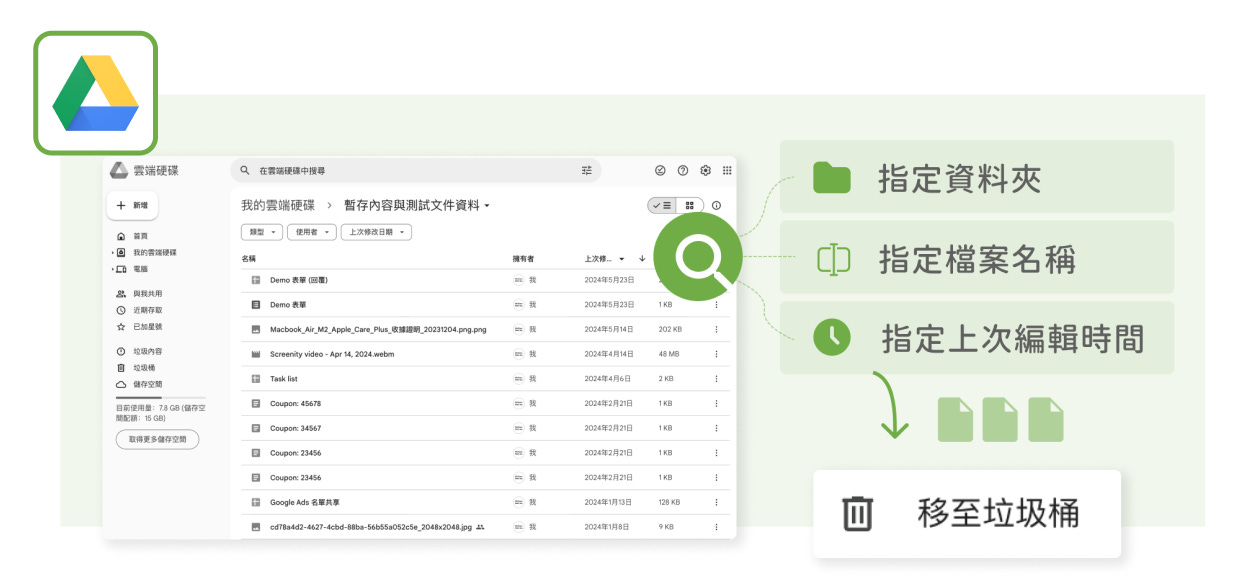Show details with the info icon

tap(716, 205)
